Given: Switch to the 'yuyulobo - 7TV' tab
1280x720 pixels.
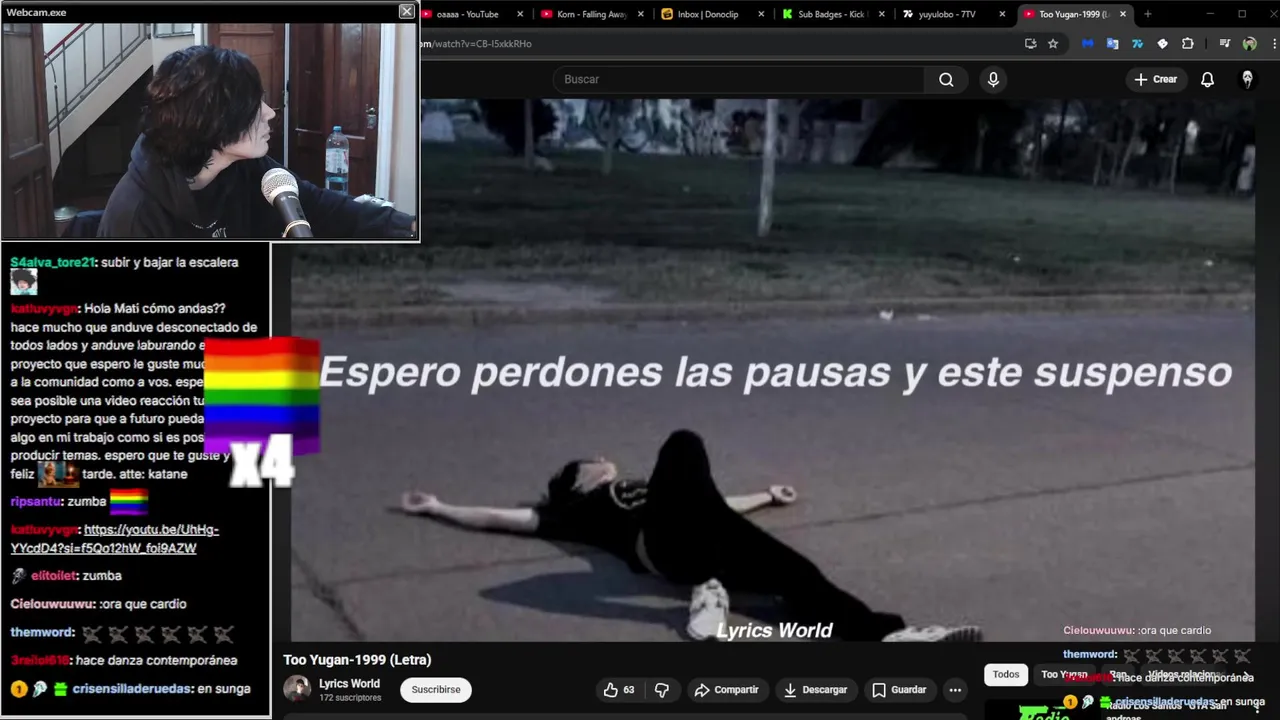Looking at the screenshot, I should coord(945,14).
